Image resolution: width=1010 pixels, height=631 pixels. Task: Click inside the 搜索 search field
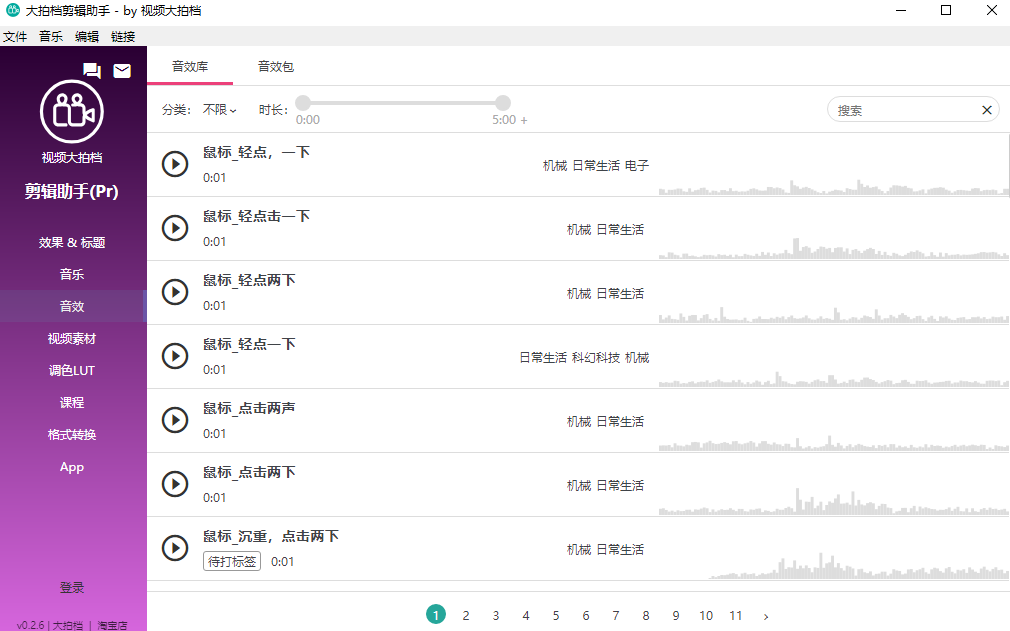point(900,110)
